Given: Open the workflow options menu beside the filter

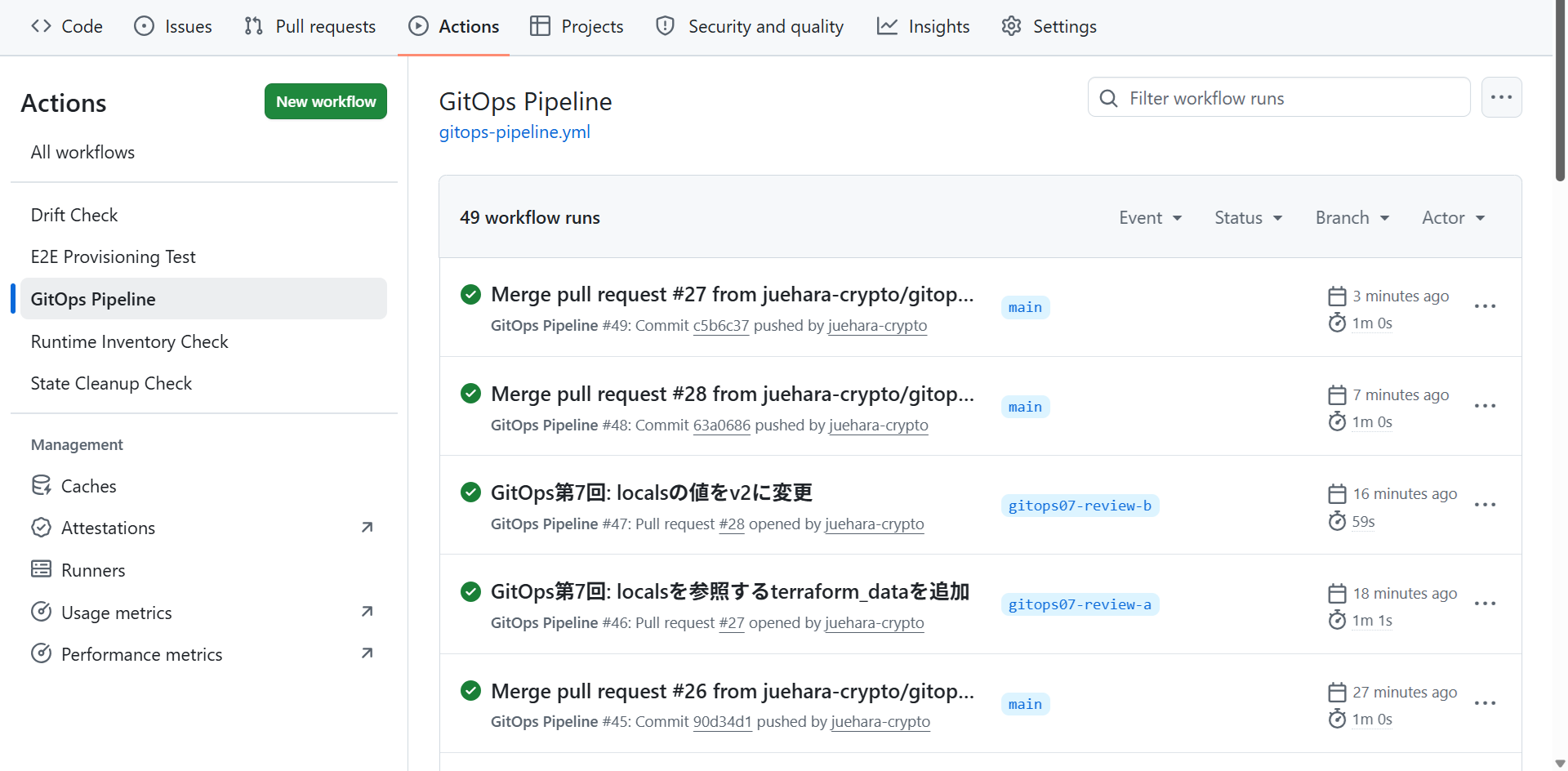Looking at the screenshot, I should pyautogui.click(x=1501, y=97).
